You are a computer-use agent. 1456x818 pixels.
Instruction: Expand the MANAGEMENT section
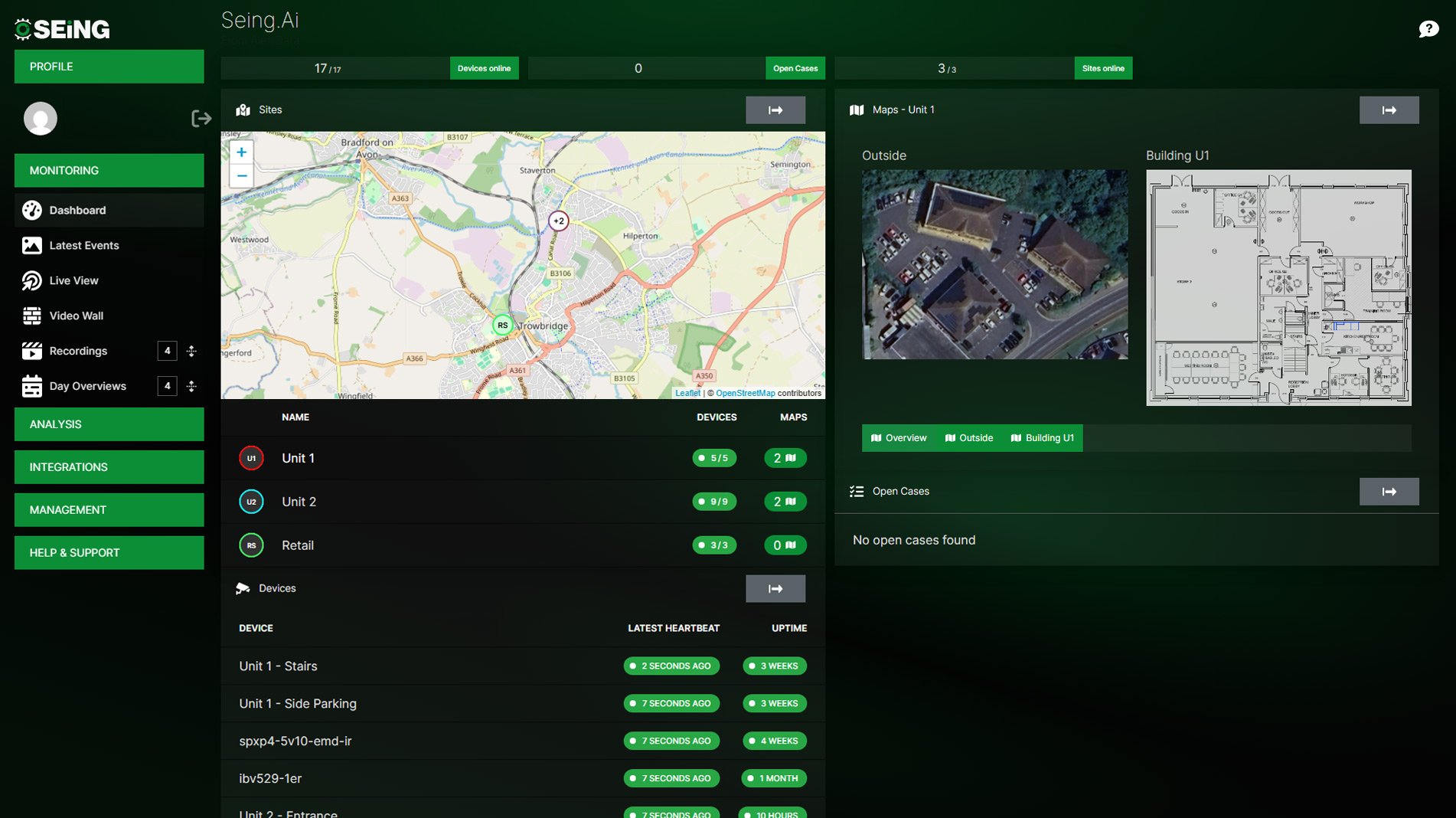[109, 509]
